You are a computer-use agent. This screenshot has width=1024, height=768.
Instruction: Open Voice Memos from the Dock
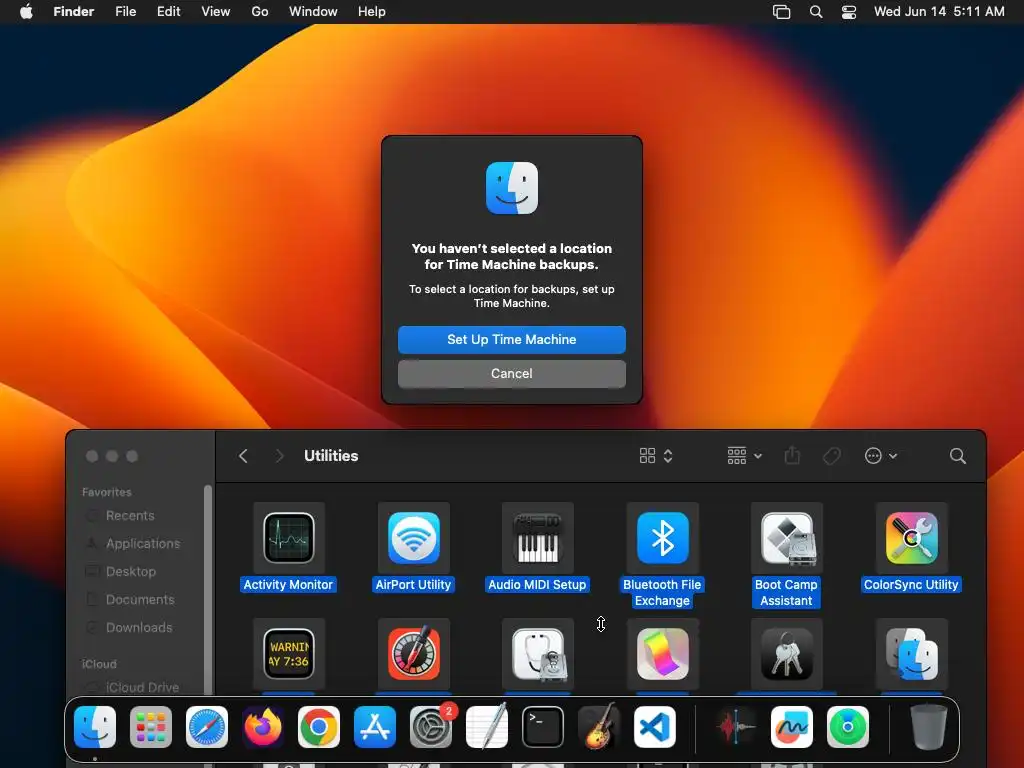click(x=735, y=727)
